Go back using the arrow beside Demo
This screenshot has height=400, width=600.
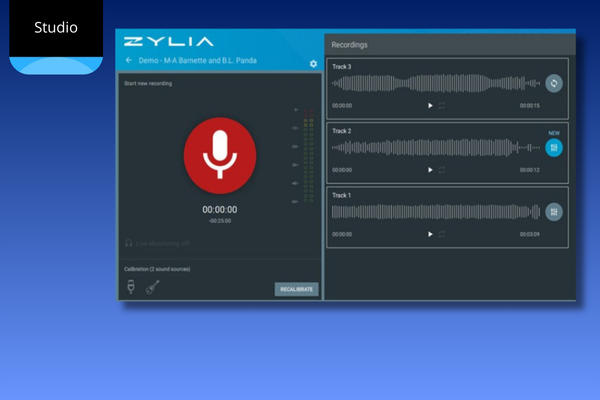tap(129, 60)
